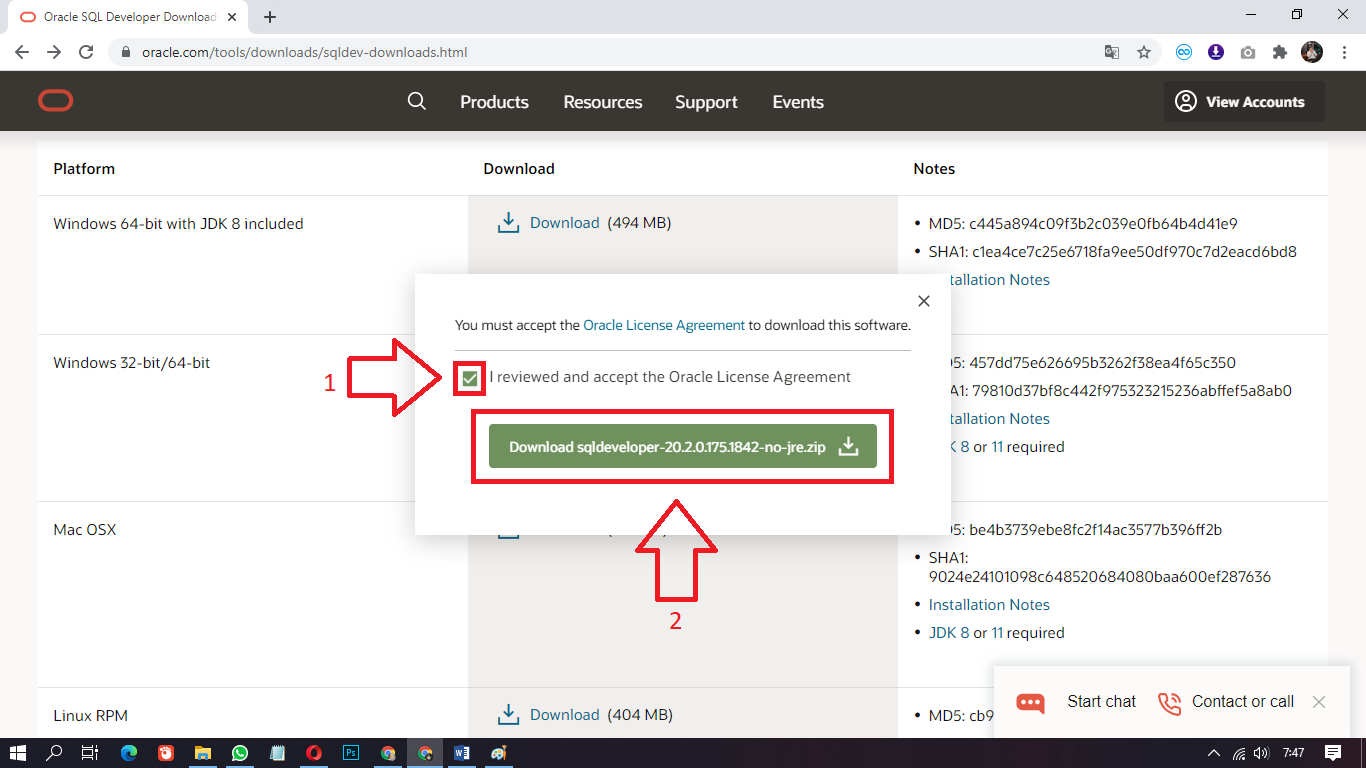
Task: Open Chrome's three-dot menu
Action: (1343, 52)
